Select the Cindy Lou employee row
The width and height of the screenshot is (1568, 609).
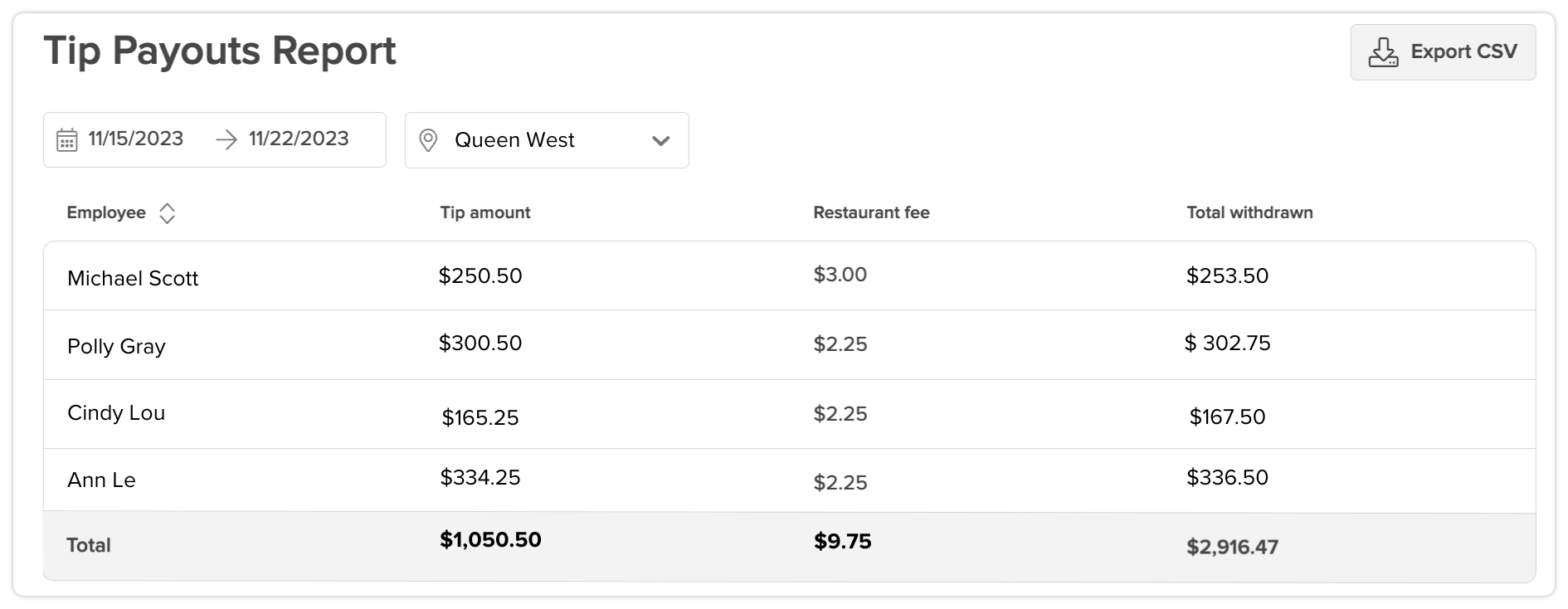789,414
